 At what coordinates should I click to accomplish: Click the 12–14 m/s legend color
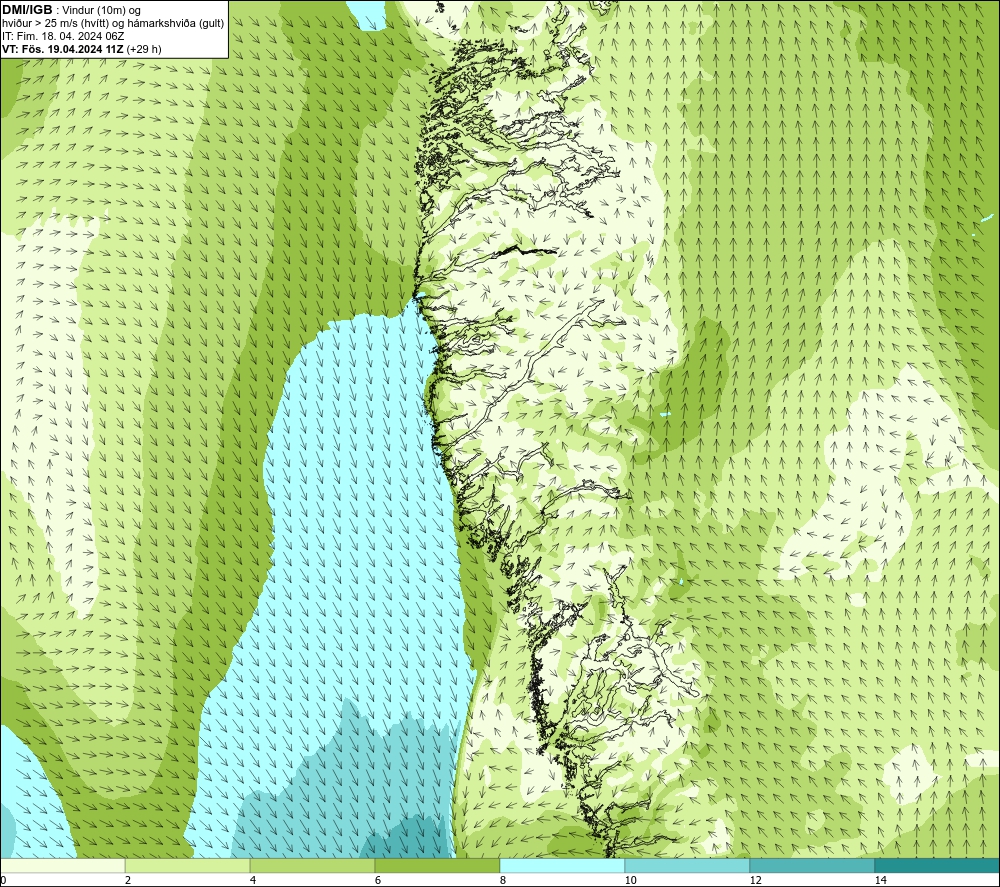tap(812, 866)
